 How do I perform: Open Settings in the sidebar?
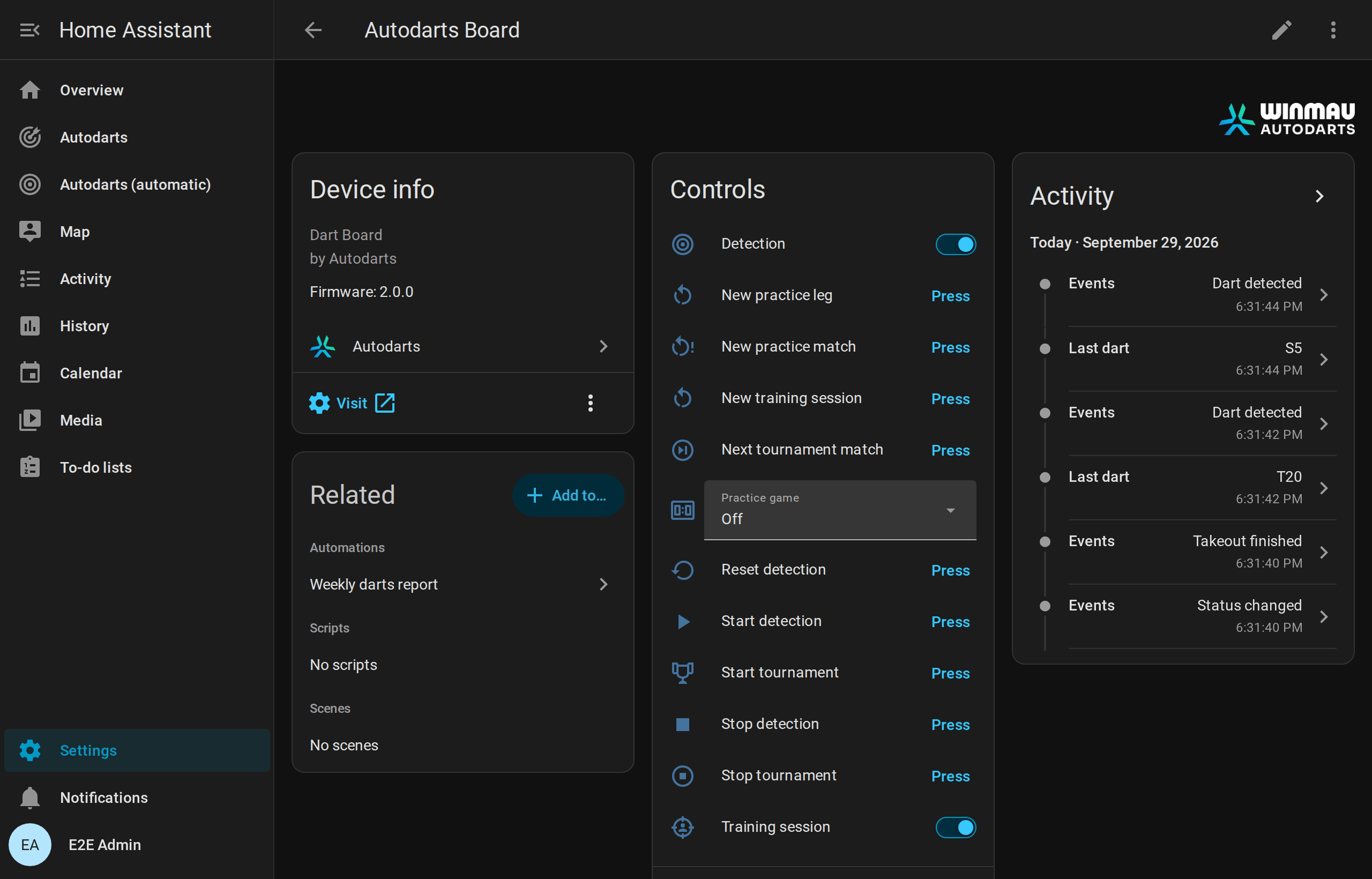click(x=137, y=750)
